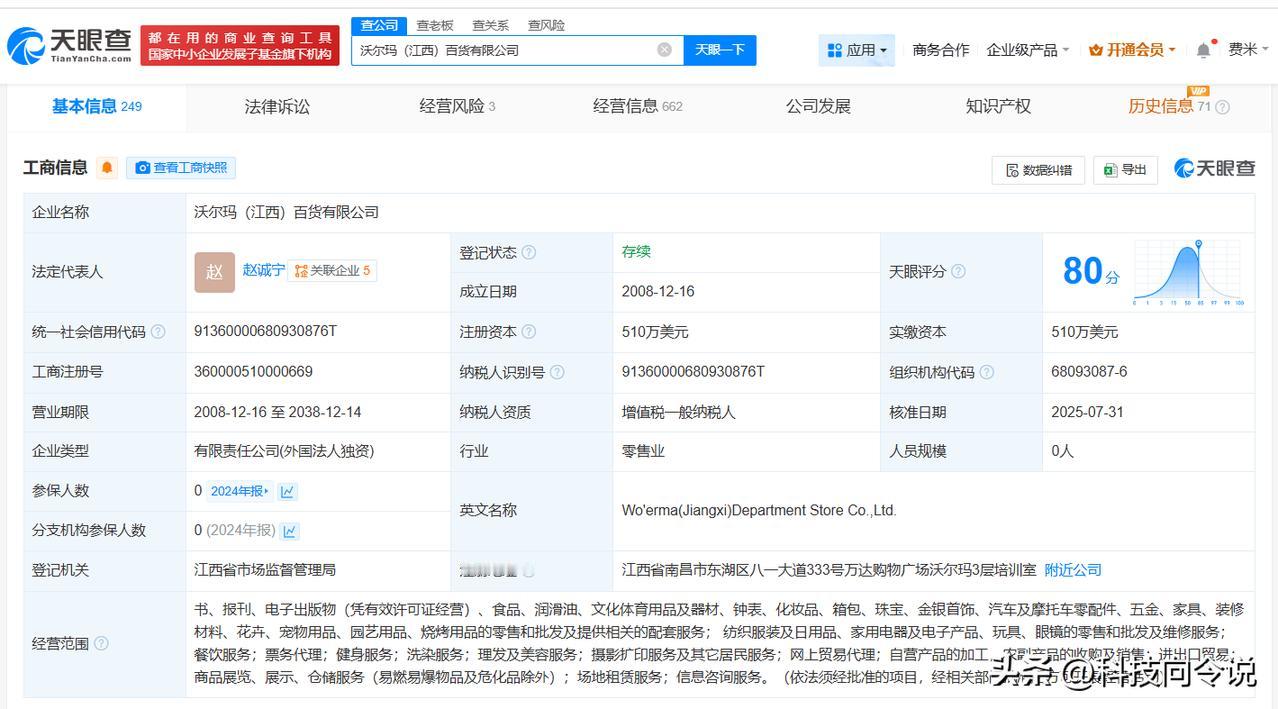This screenshot has height=709, width=1278.
Task: Open trend chart icon in 分支机构参保人数 row
Action: [x=290, y=531]
